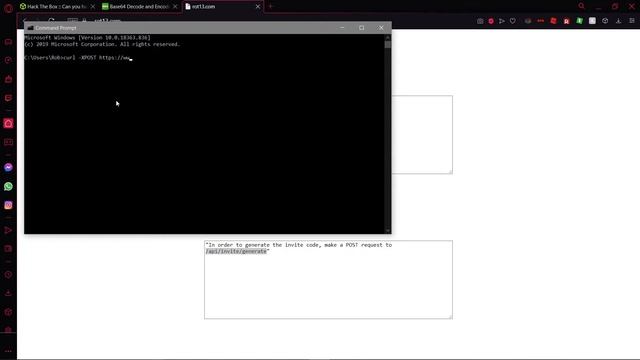Open sidebar downloads arrow icon
This screenshot has height=360, width=640.
click(x=8, y=293)
